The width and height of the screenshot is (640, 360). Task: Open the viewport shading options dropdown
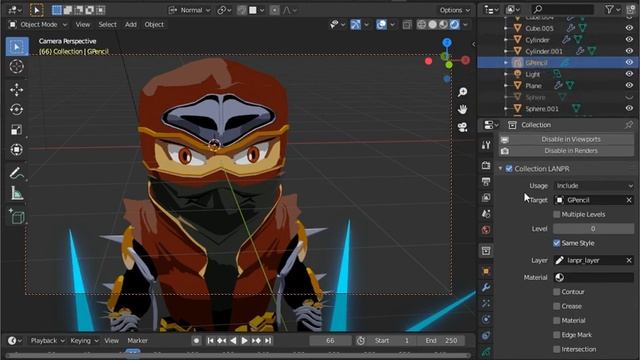tap(465, 25)
